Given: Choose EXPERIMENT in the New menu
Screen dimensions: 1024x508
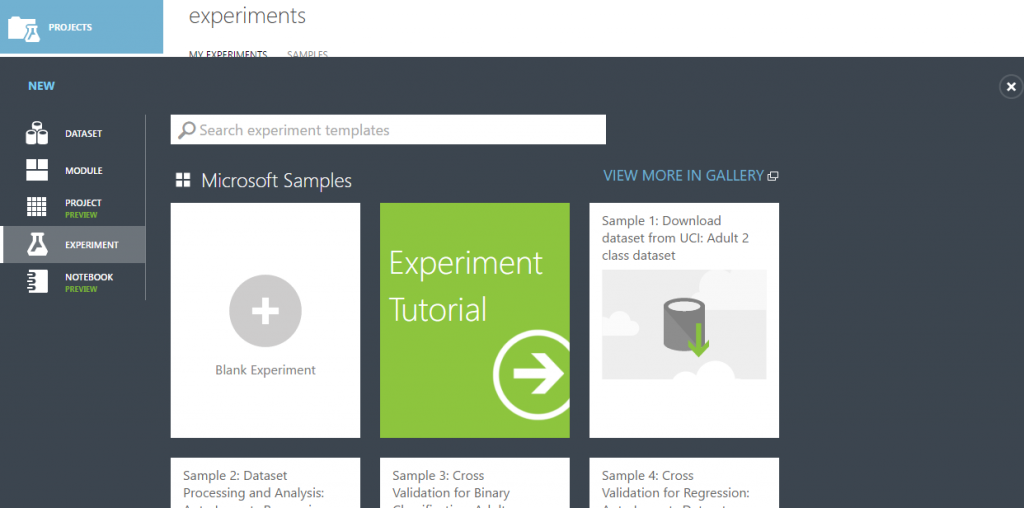Looking at the screenshot, I should (72, 245).
